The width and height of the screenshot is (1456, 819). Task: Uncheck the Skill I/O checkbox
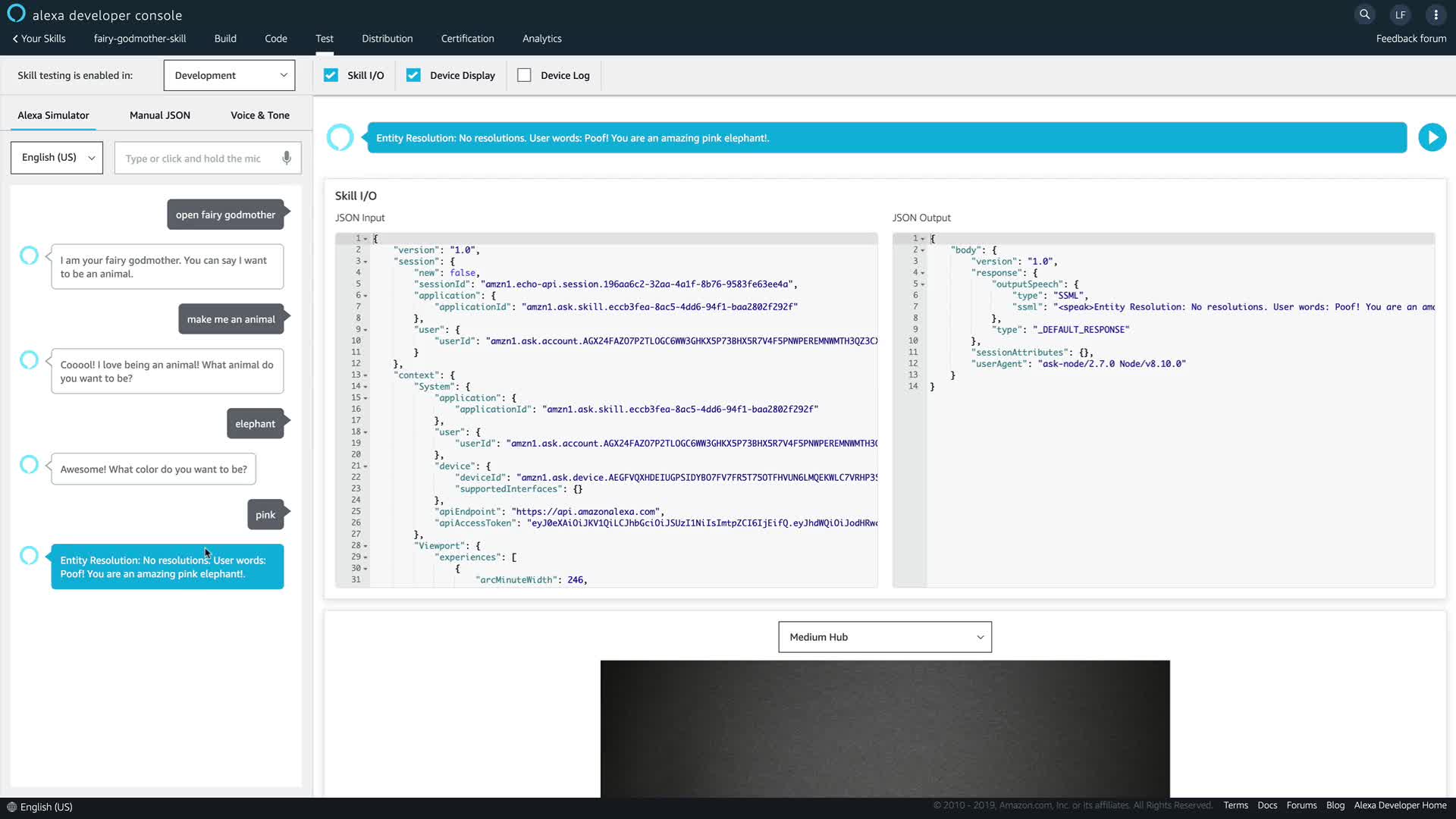(x=331, y=75)
